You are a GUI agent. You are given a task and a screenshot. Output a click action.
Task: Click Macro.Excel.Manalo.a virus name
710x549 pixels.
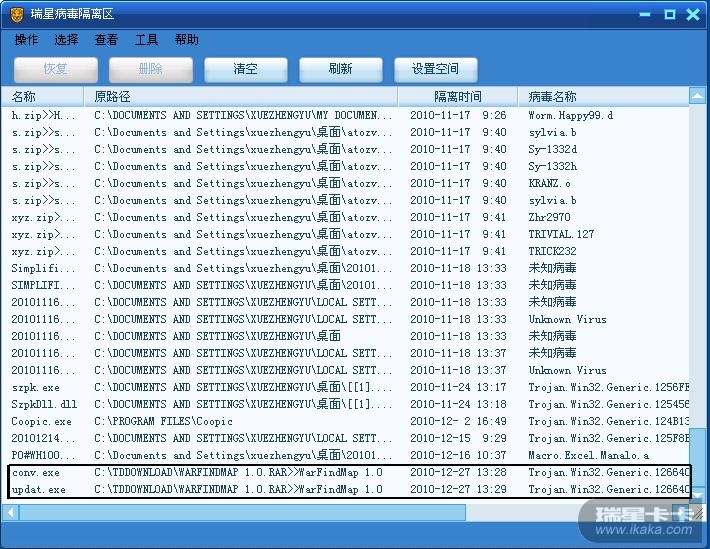coord(589,456)
